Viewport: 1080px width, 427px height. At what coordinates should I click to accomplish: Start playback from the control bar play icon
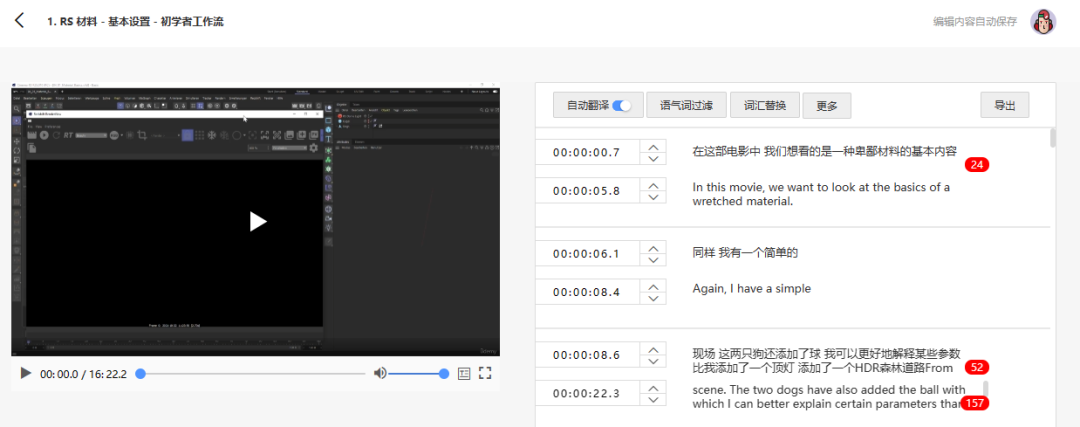(25, 373)
